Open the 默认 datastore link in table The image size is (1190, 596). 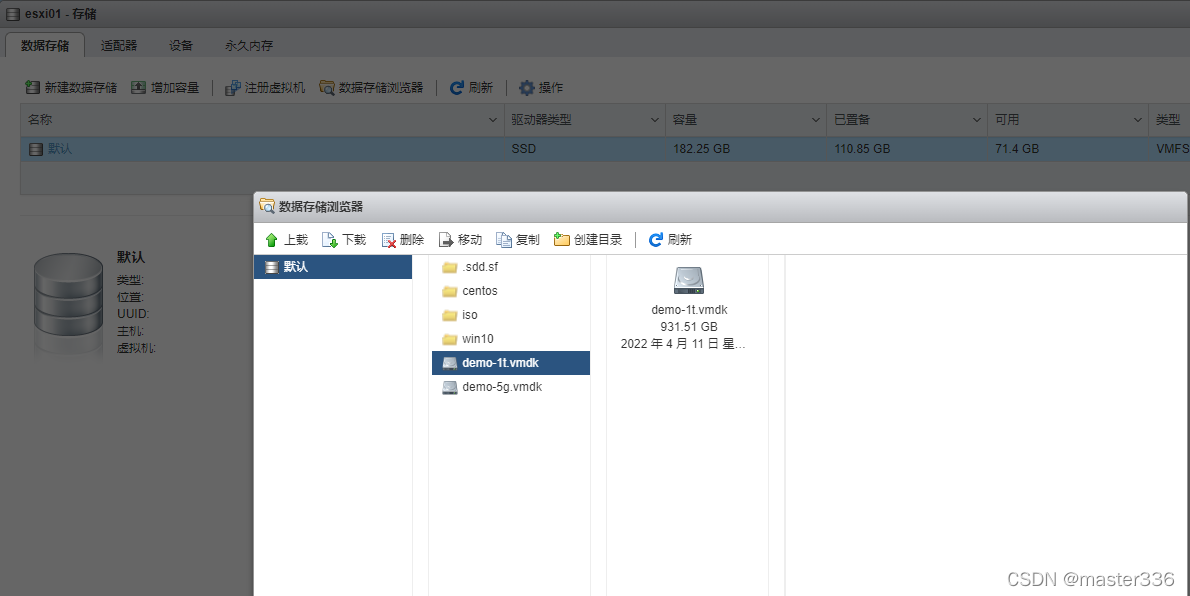tap(60, 149)
